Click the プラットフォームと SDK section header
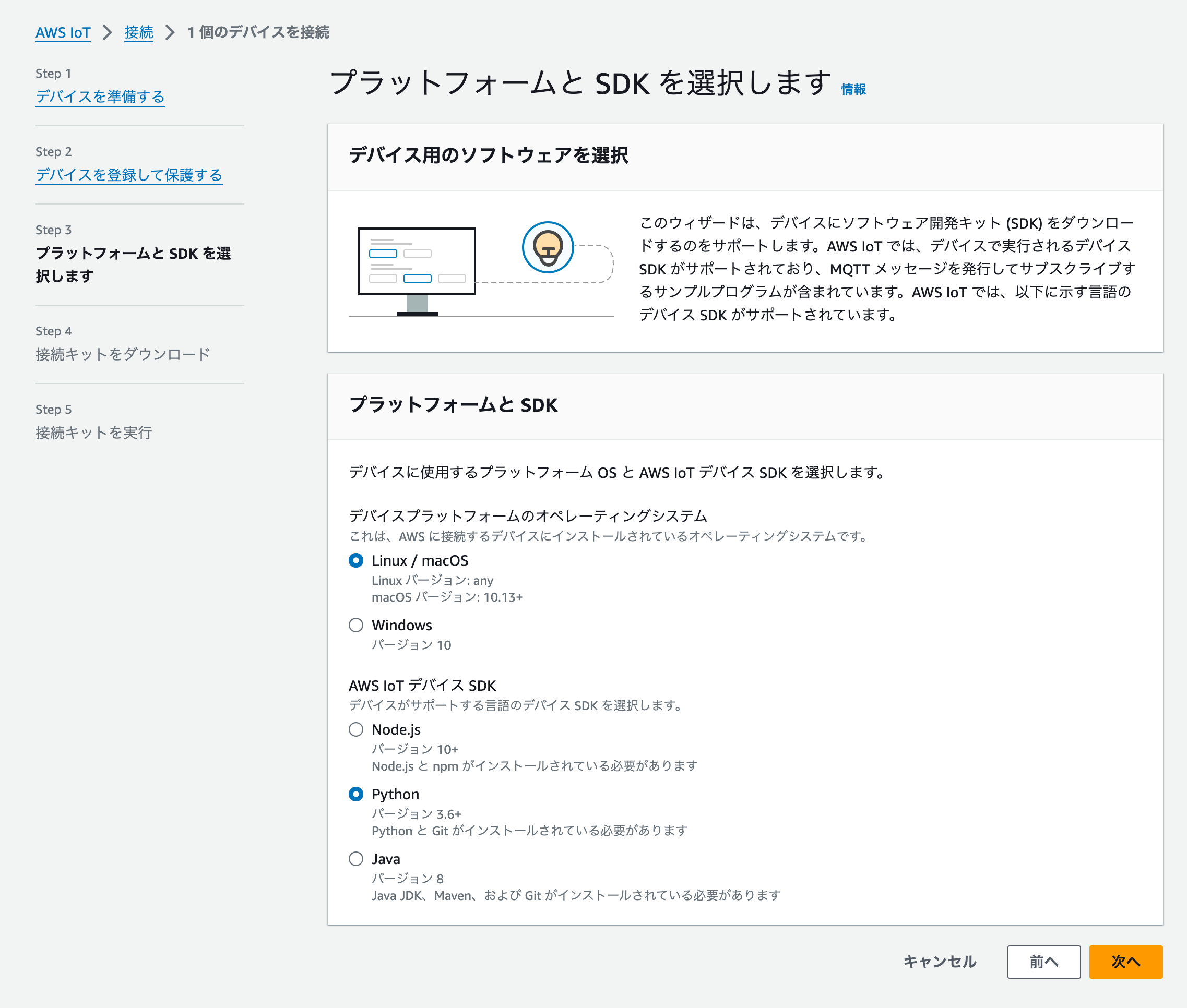Screen dimensions: 1187x1008 pyautogui.click(x=454, y=405)
